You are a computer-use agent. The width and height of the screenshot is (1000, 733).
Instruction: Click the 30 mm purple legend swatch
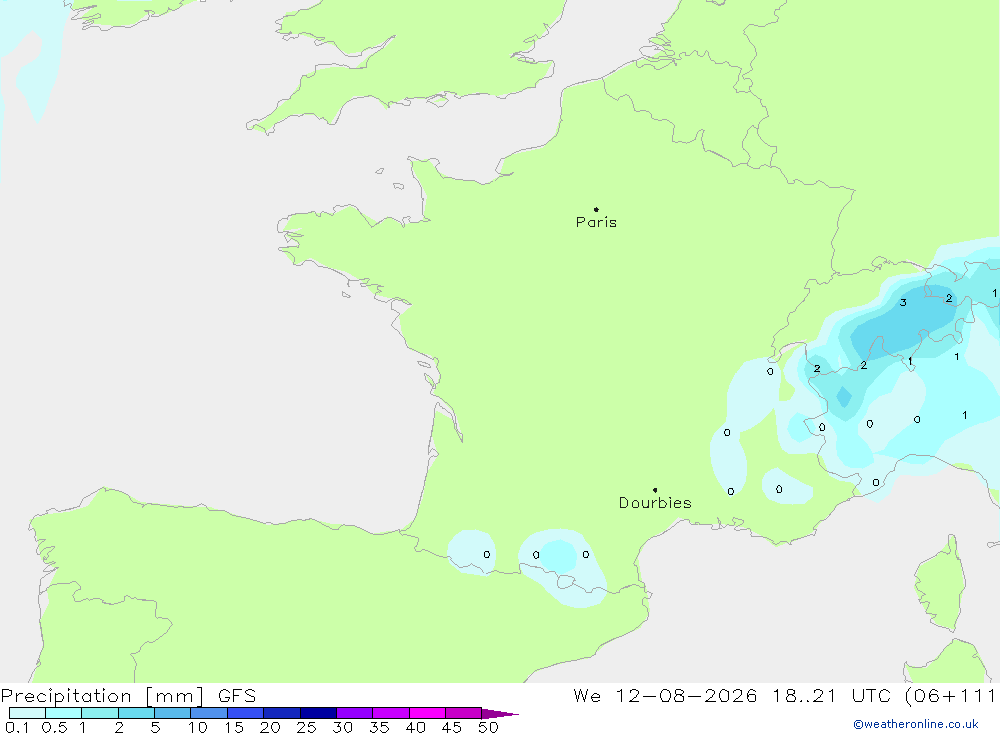[x=354, y=713]
